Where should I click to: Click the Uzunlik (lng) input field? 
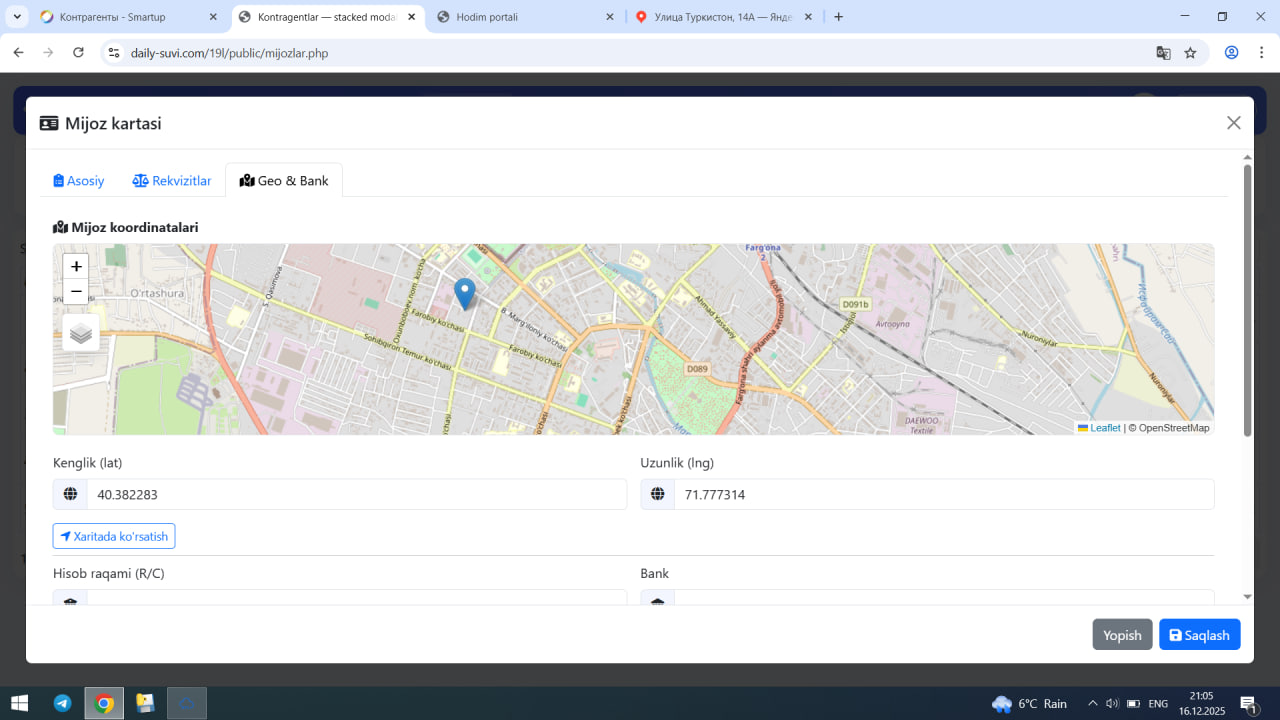(x=943, y=494)
